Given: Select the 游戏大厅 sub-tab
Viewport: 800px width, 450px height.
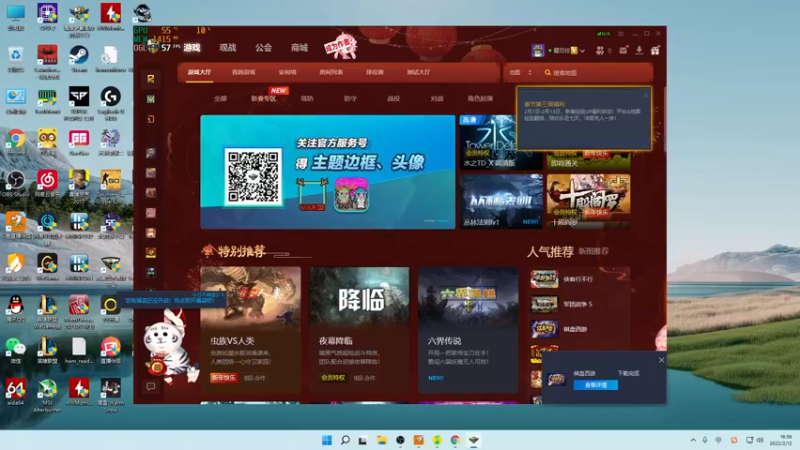Looking at the screenshot, I should [199, 72].
